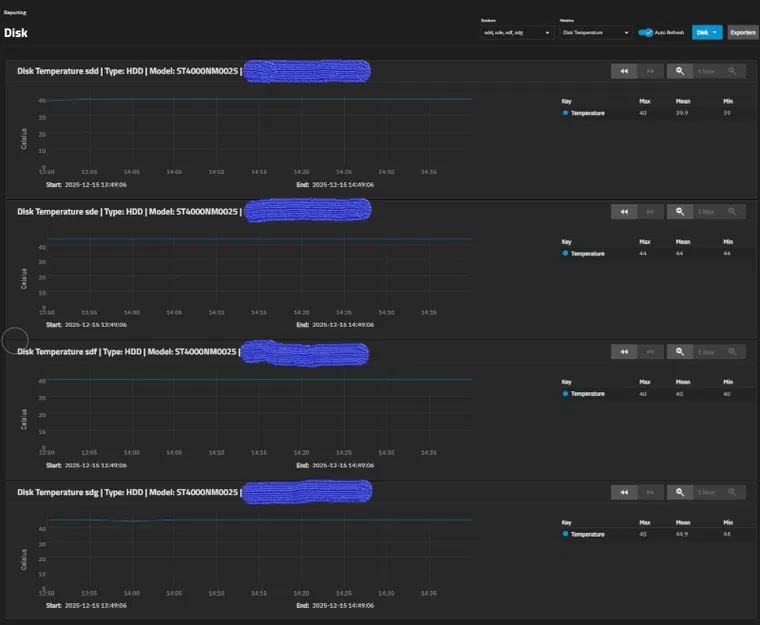Click the sdd Mean value 39.9
760x625 pixels.
tap(681, 113)
